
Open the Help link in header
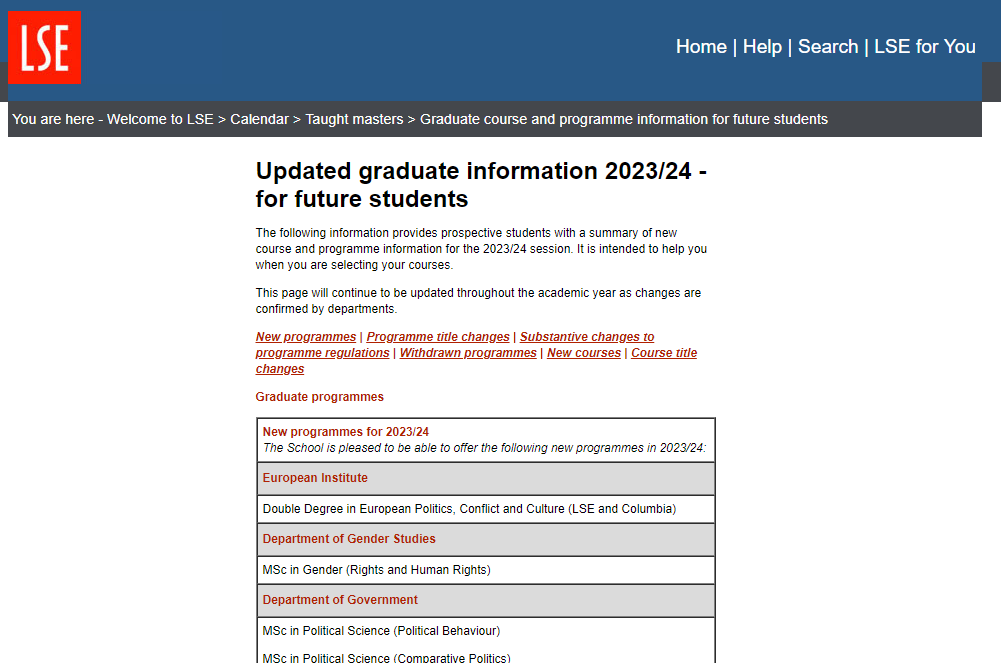[x=762, y=47]
